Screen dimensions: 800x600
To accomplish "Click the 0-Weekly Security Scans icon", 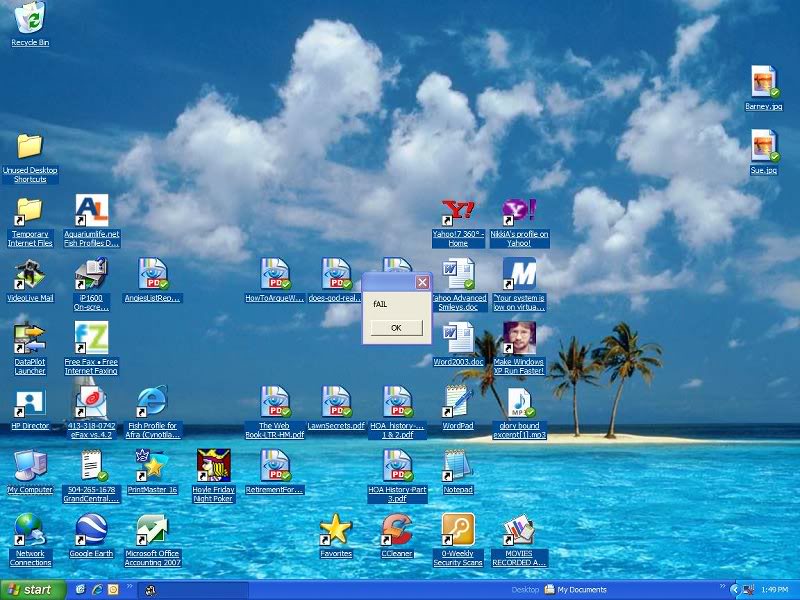I will [458, 530].
